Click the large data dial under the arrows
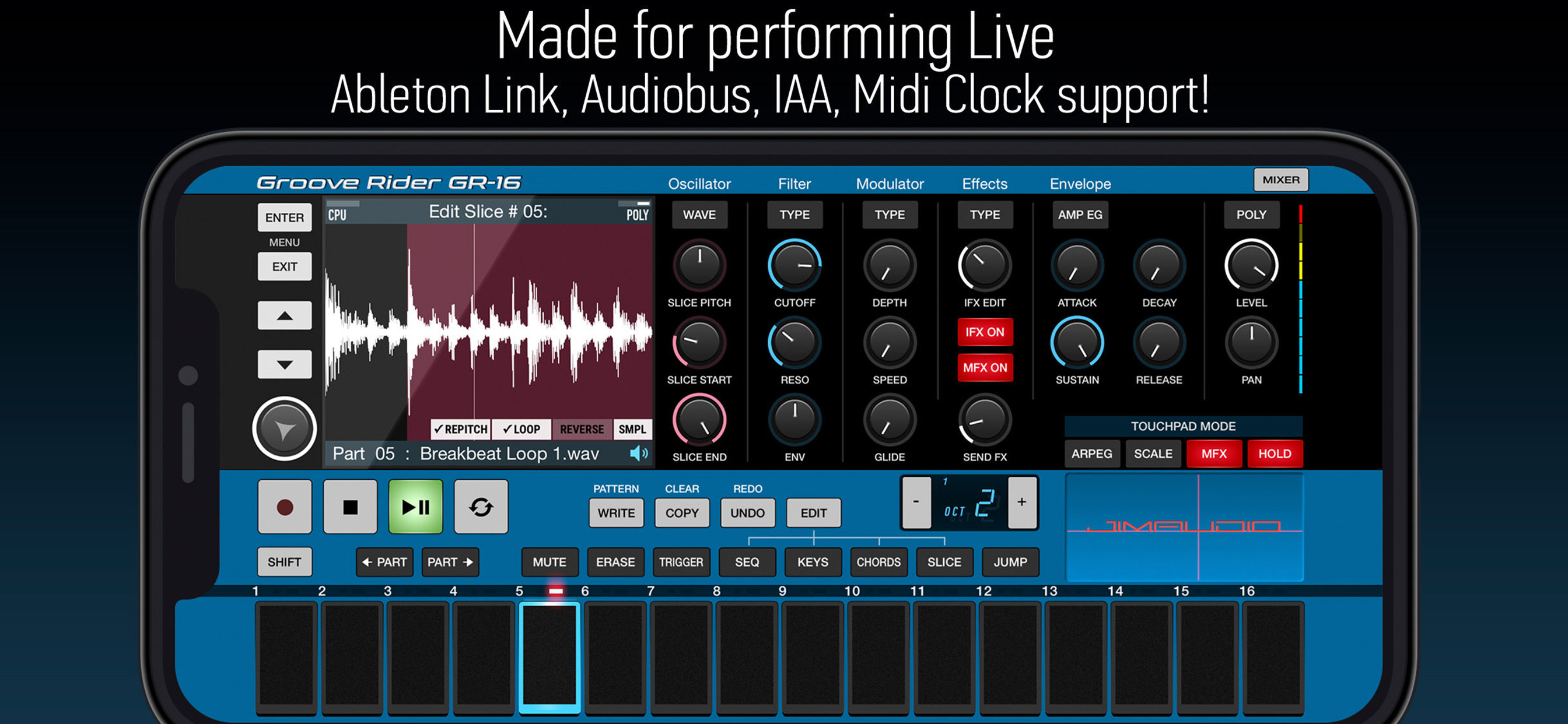 tap(284, 429)
